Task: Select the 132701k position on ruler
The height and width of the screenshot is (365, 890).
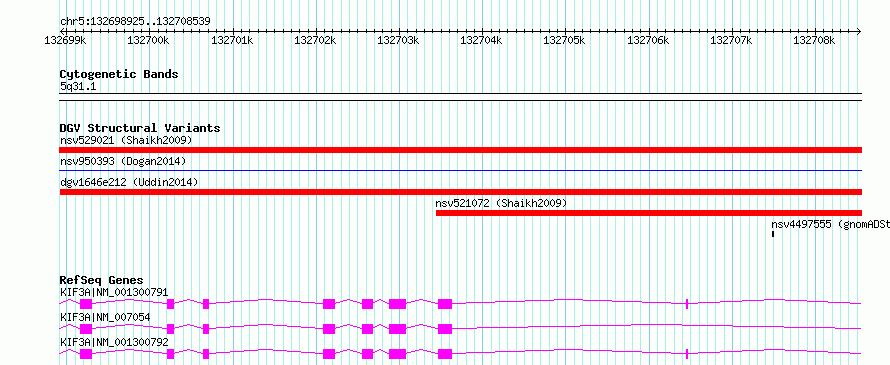Action: (232, 40)
